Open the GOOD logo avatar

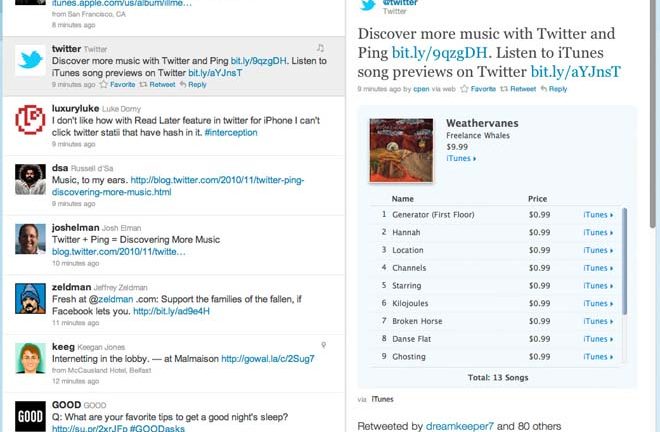(30, 416)
